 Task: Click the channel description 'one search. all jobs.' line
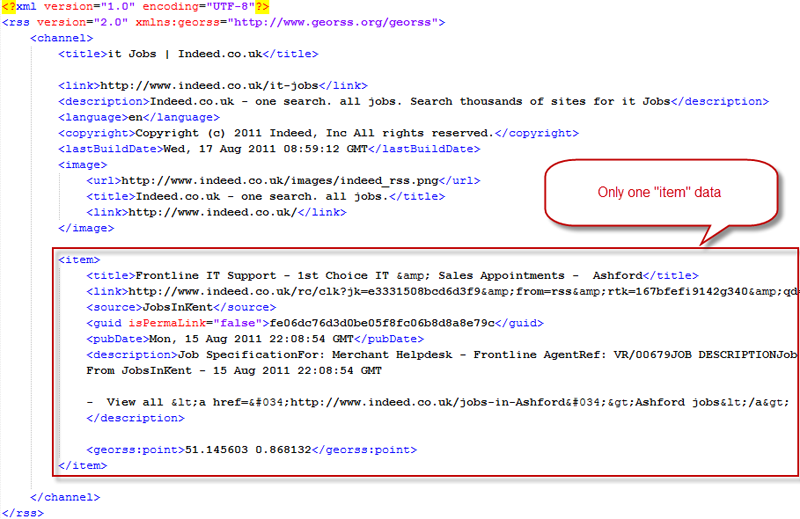pyautogui.click(x=413, y=102)
